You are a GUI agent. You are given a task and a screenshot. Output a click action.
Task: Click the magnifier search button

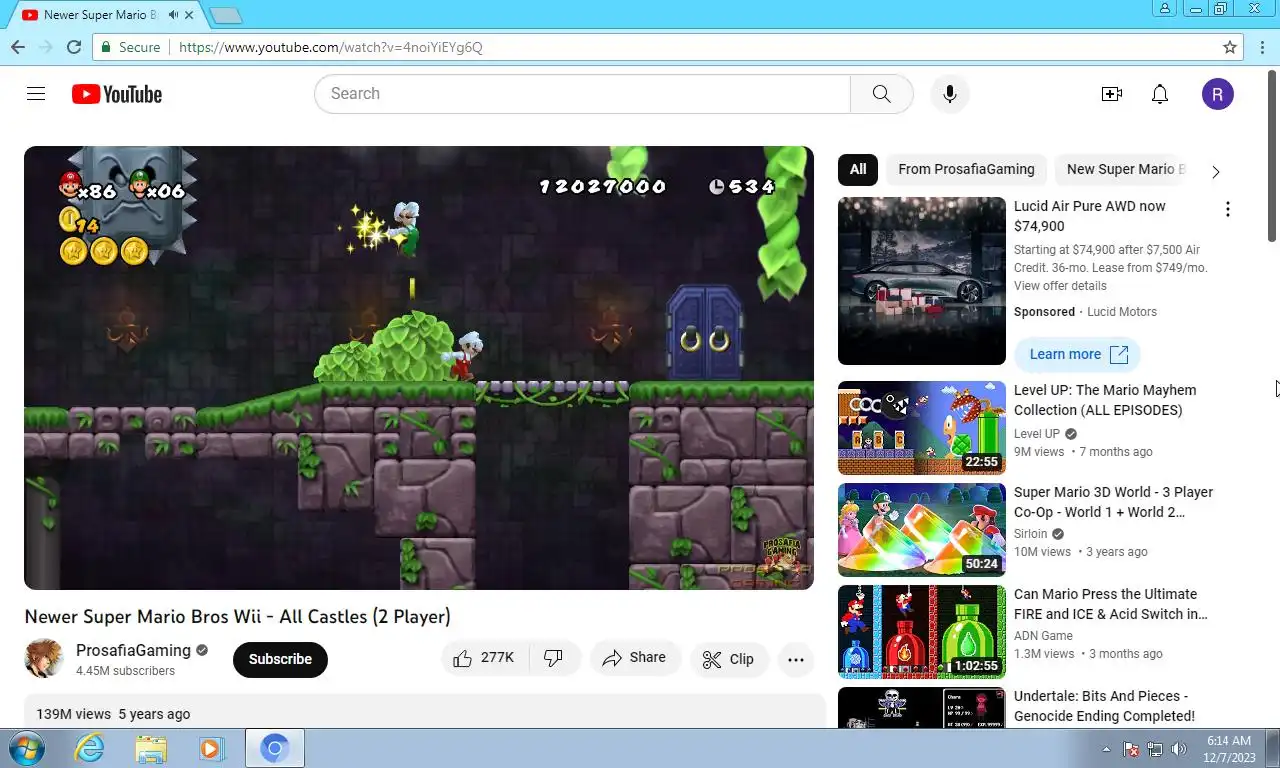881,94
